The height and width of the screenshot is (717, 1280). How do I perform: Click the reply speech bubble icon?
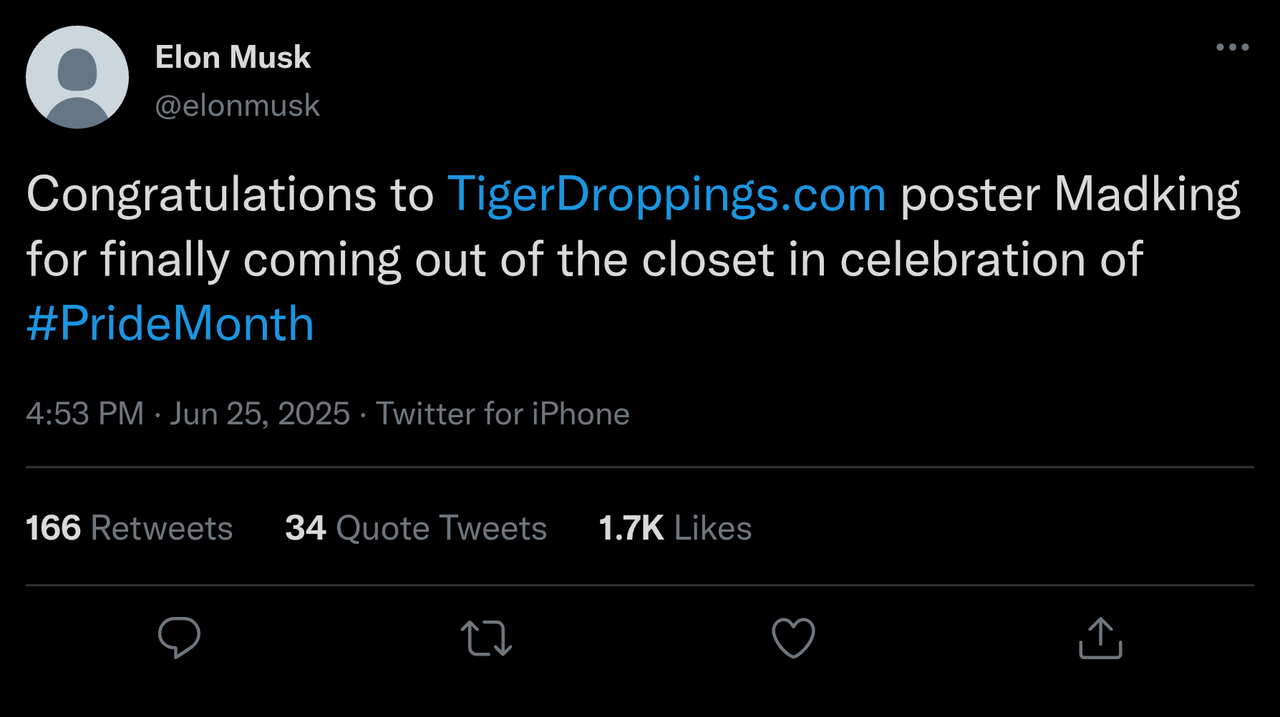click(179, 637)
